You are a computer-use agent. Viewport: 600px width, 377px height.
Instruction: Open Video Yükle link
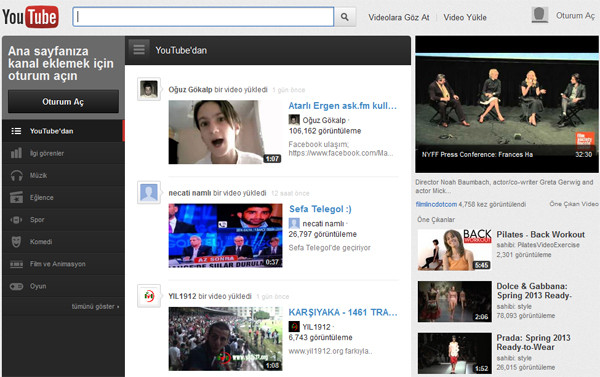465,17
